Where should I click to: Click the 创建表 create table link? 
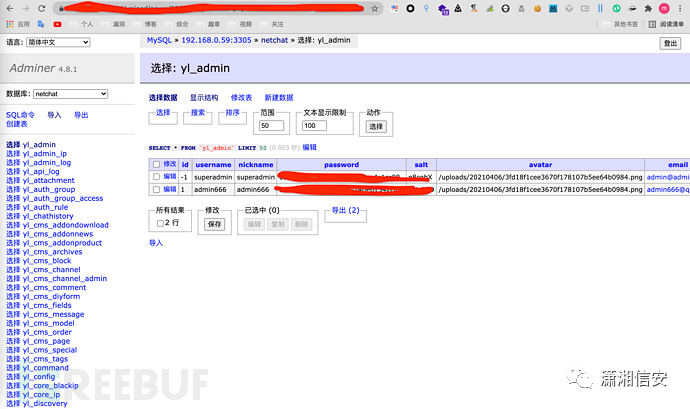pyautogui.click(x=17, y=124)
